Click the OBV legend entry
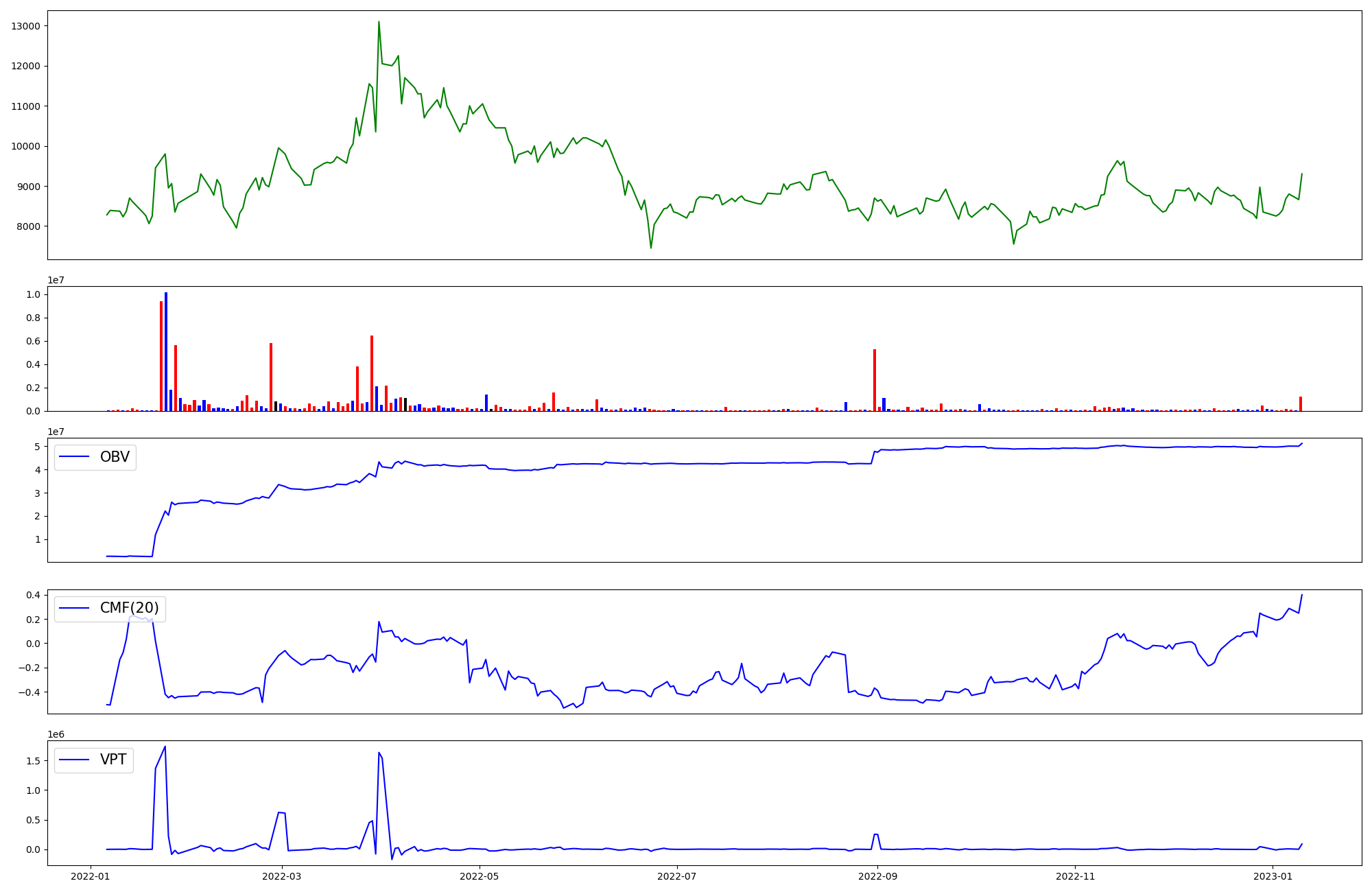Image resolution: width=1372 pixels, height=892 pixels. pyautogui.click(x=114, y=457)
